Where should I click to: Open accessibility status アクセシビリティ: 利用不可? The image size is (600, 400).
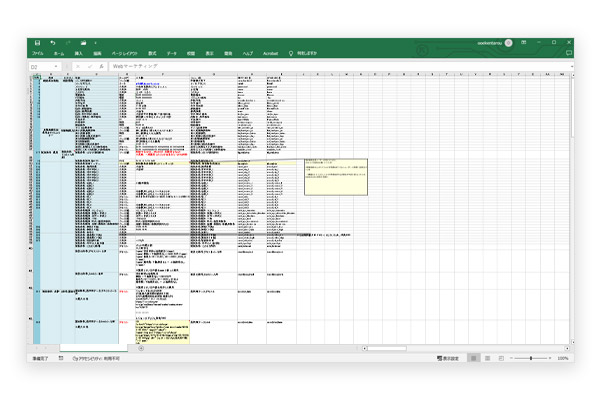[x=96, y=358]
